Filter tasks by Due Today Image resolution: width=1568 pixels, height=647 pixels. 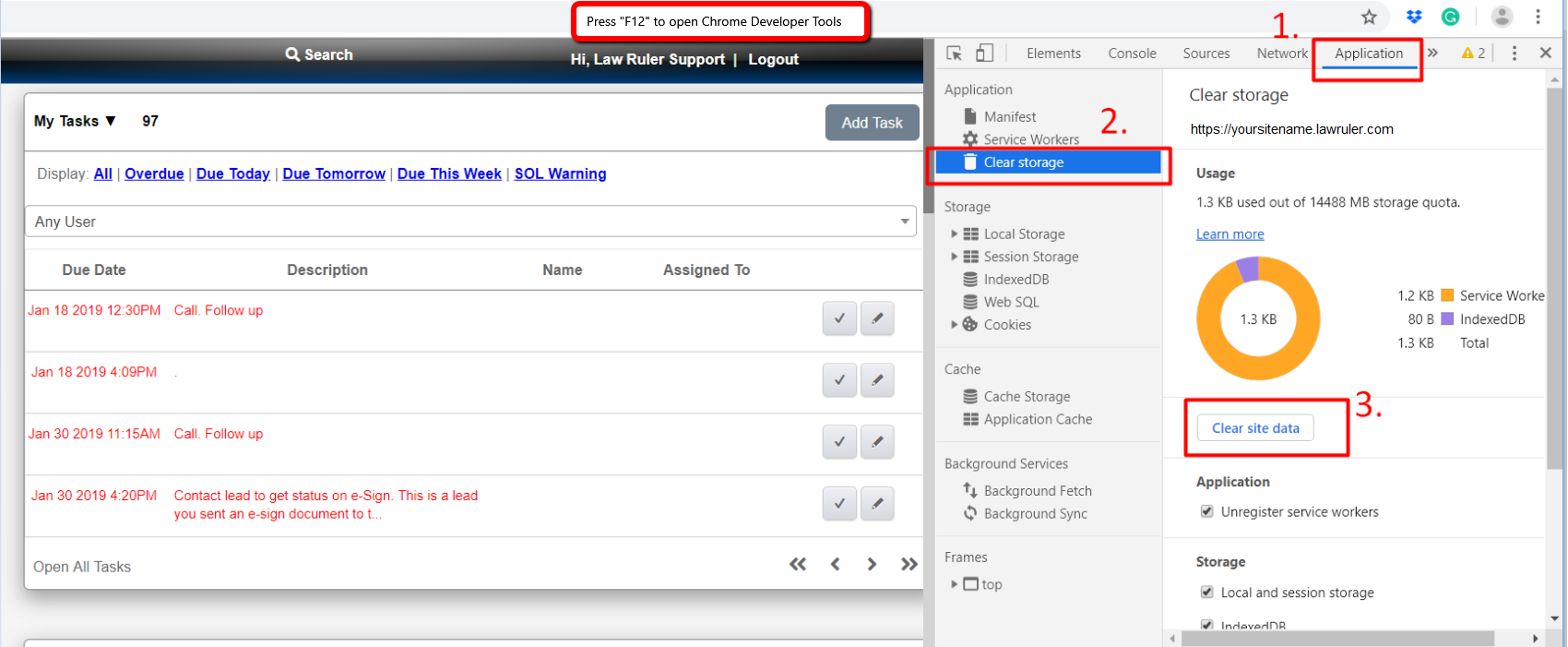tap(233, 174)
